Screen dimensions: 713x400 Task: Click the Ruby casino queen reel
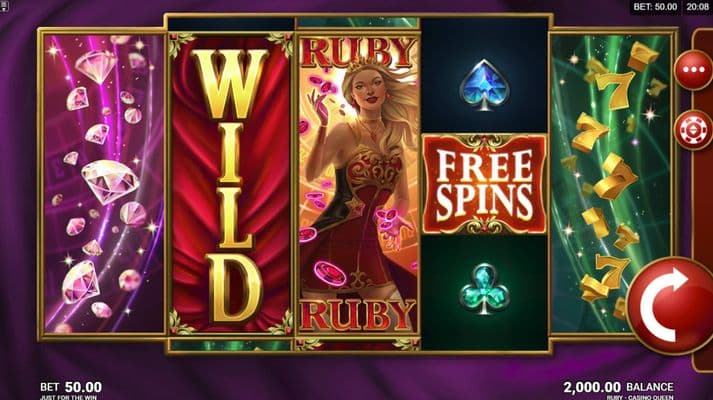(x=358, y=184)
